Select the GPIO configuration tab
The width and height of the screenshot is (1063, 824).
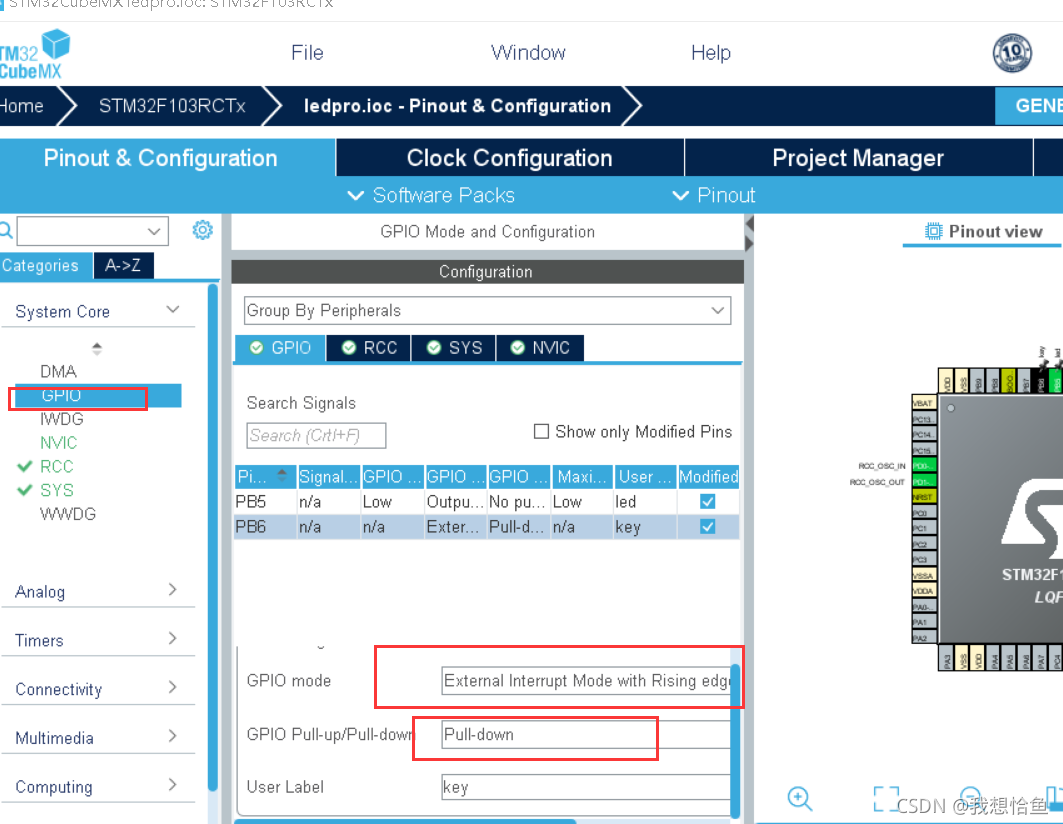280,348
